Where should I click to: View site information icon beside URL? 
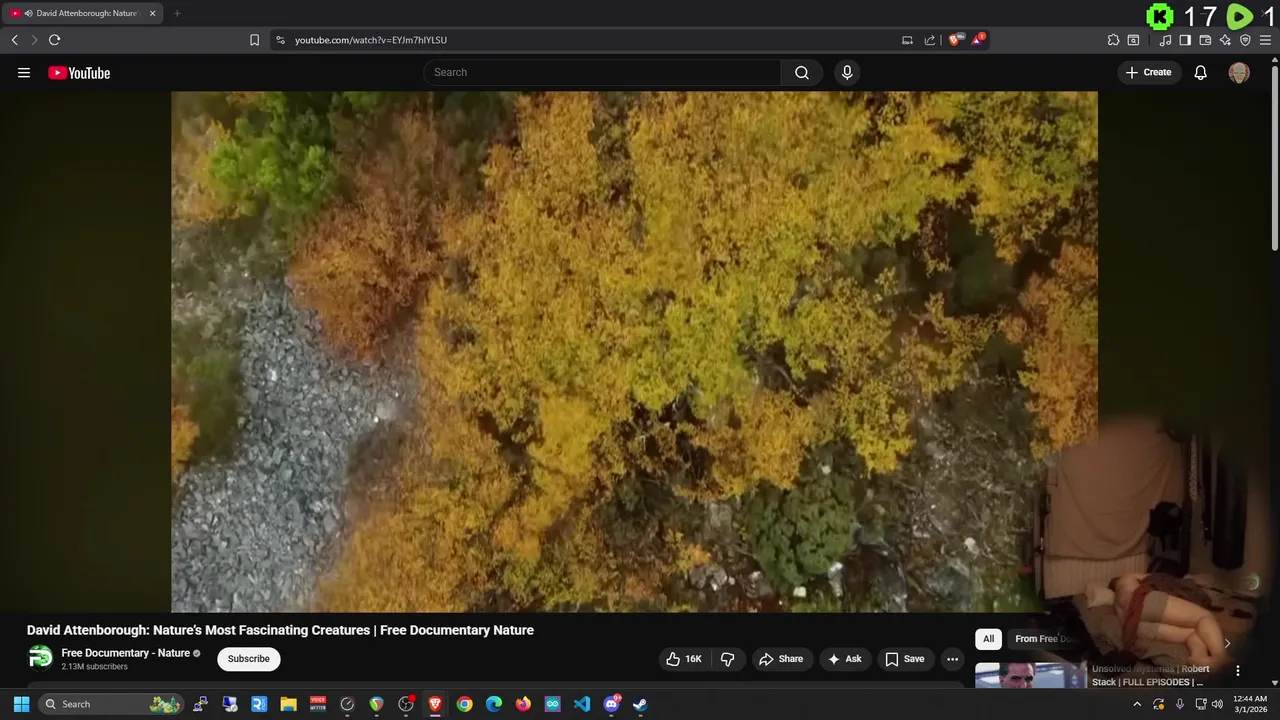pos(280,40)
